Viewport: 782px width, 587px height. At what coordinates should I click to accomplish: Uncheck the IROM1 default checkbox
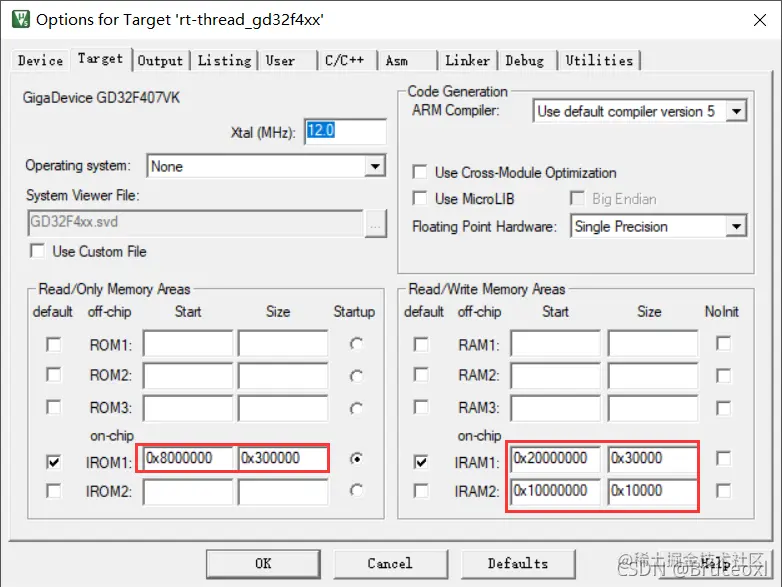click(53, 462)
